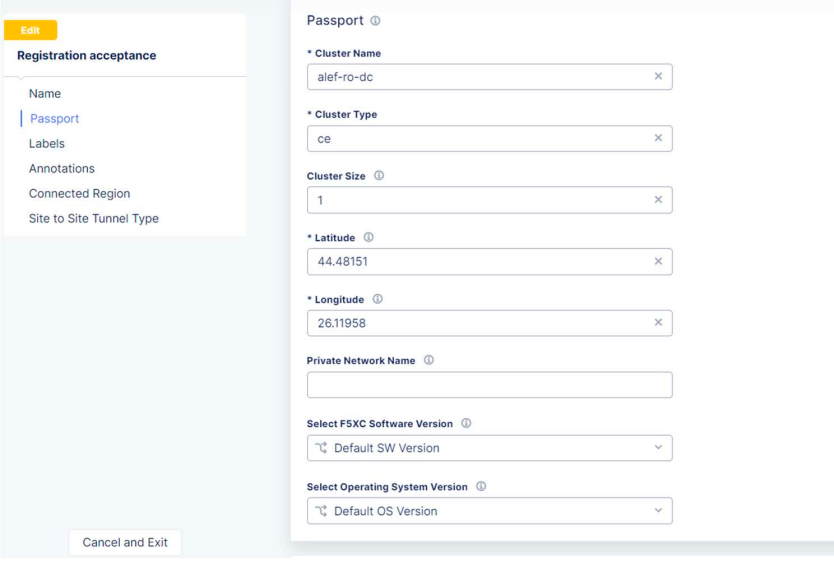This screenshot has height=562, width=834.
Task: Go to the Labels section
Action: (47, 144)
